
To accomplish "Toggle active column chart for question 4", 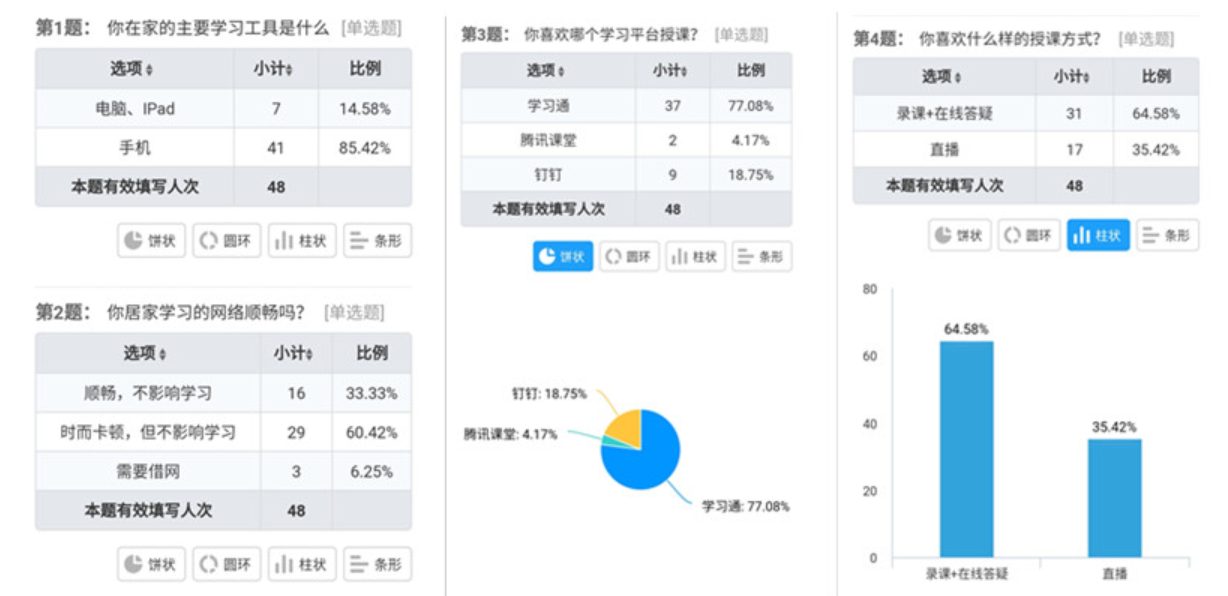I will [x=1097, y=235].
